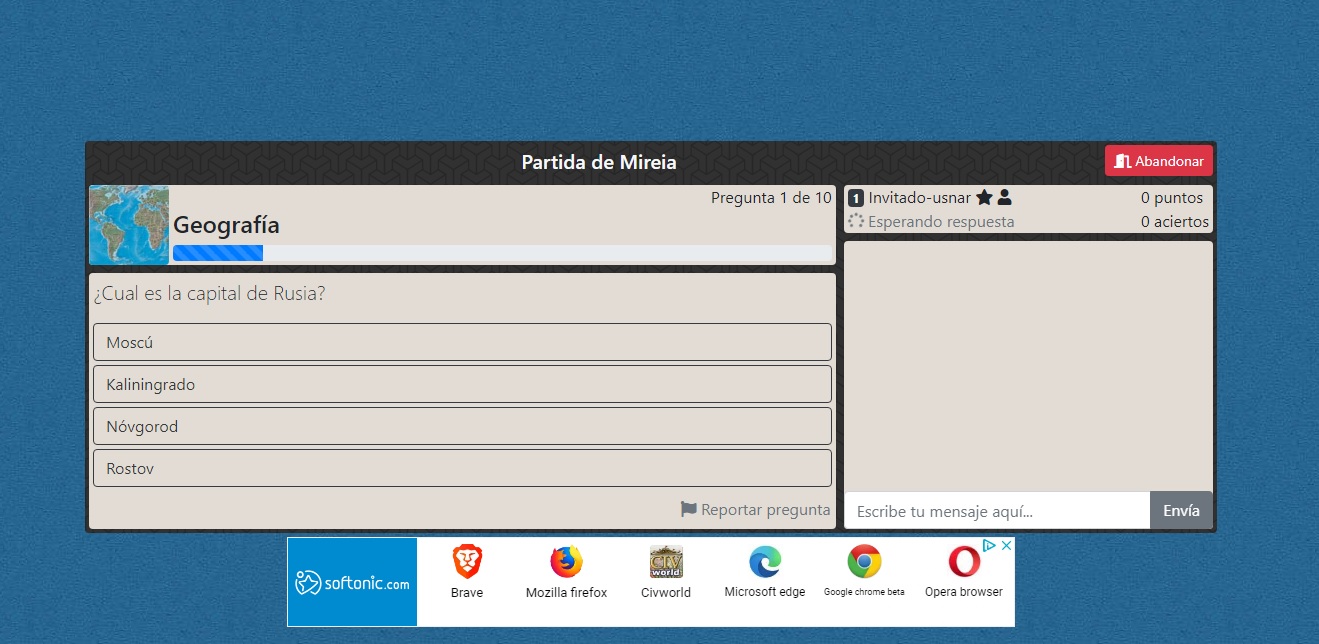
Task: Click the Brave browser icon in the ad
Action: click(x=466, y=562)
